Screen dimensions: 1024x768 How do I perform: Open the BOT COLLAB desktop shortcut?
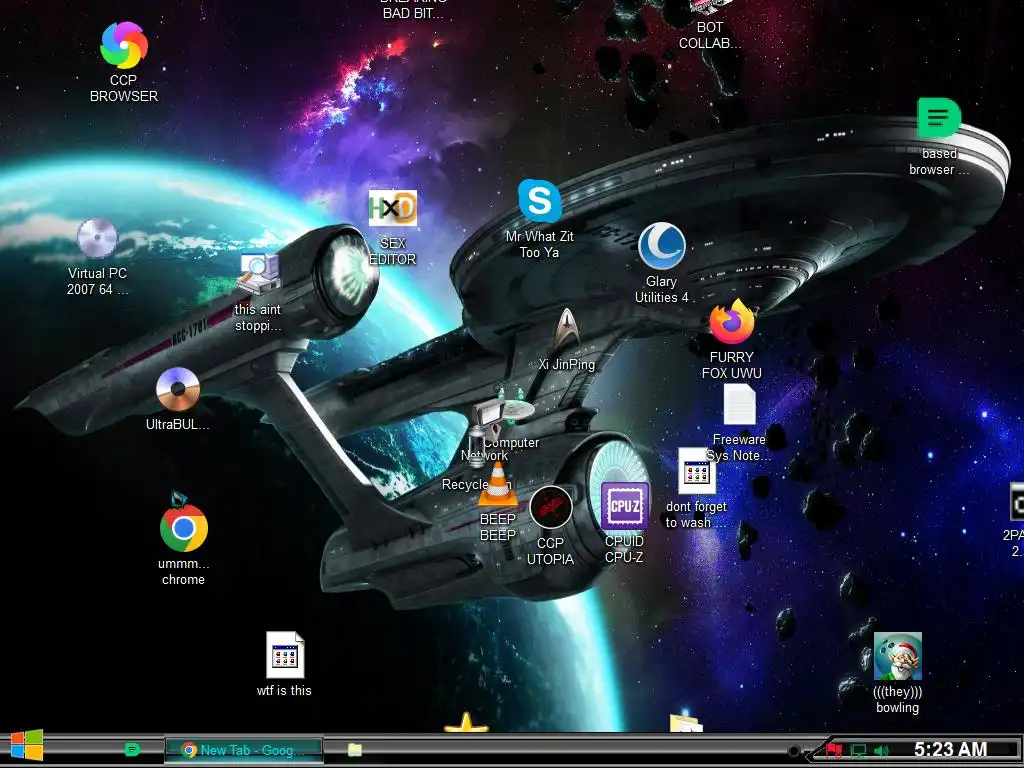pos(710,26)
